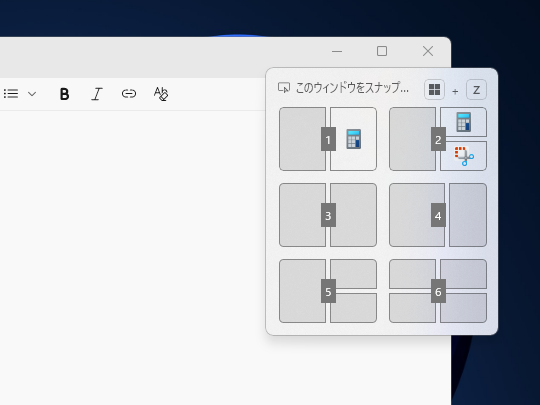The image size is (540, 405).
Task: Toggle bold formatting
Action: pos(64,94)
